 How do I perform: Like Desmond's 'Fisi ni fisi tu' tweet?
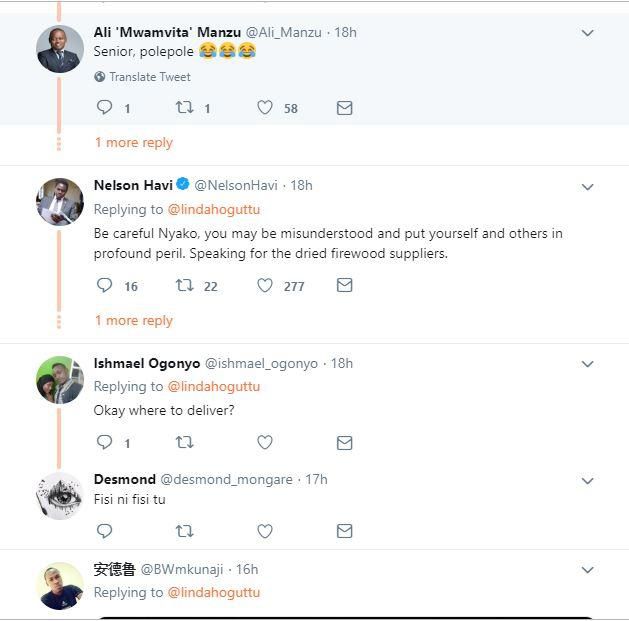point(265,531)
